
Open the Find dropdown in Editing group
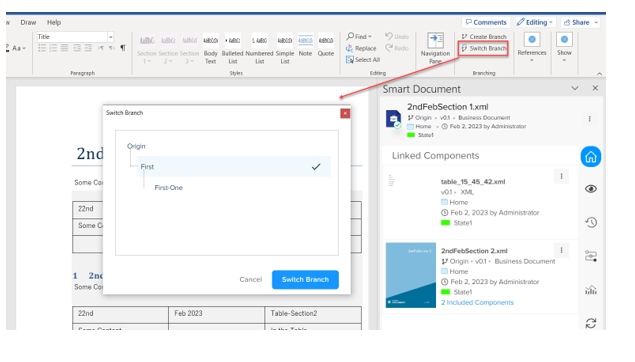click(x=359, y=36)
